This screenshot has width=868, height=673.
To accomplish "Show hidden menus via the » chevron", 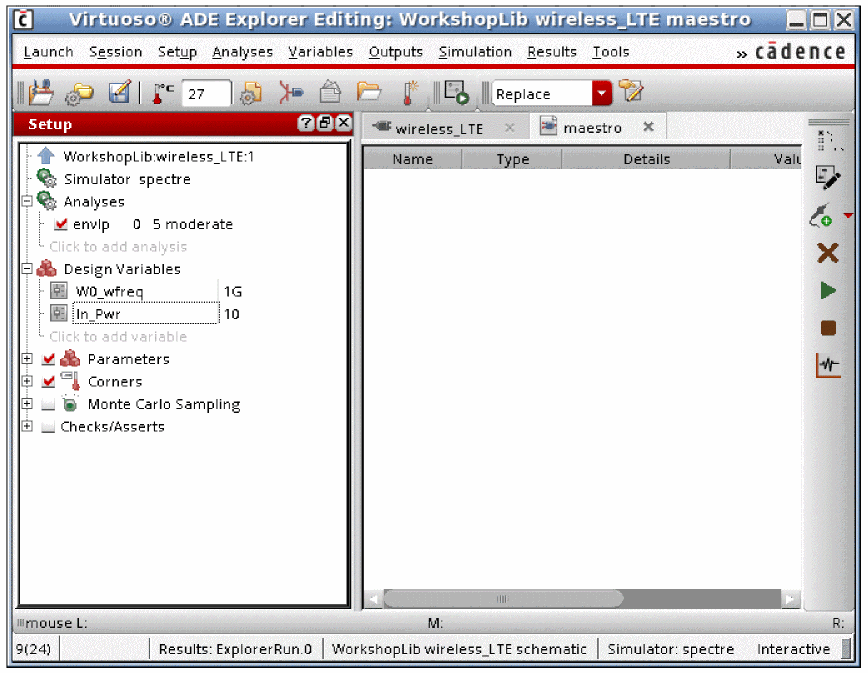I will pyautogui.click(x=742, y=54).
